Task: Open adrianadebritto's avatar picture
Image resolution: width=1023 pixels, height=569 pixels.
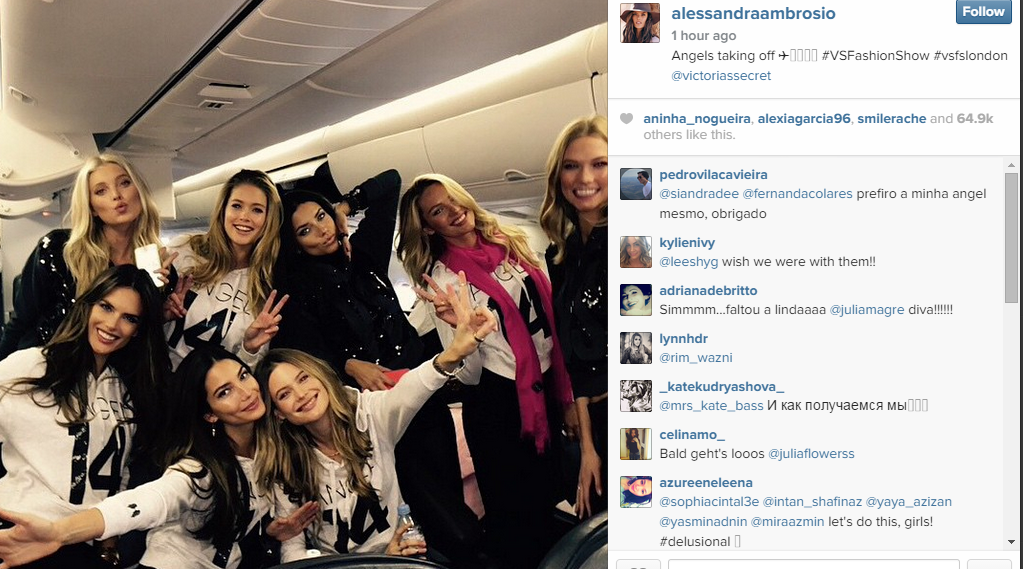Action: (x=635, y=300)
